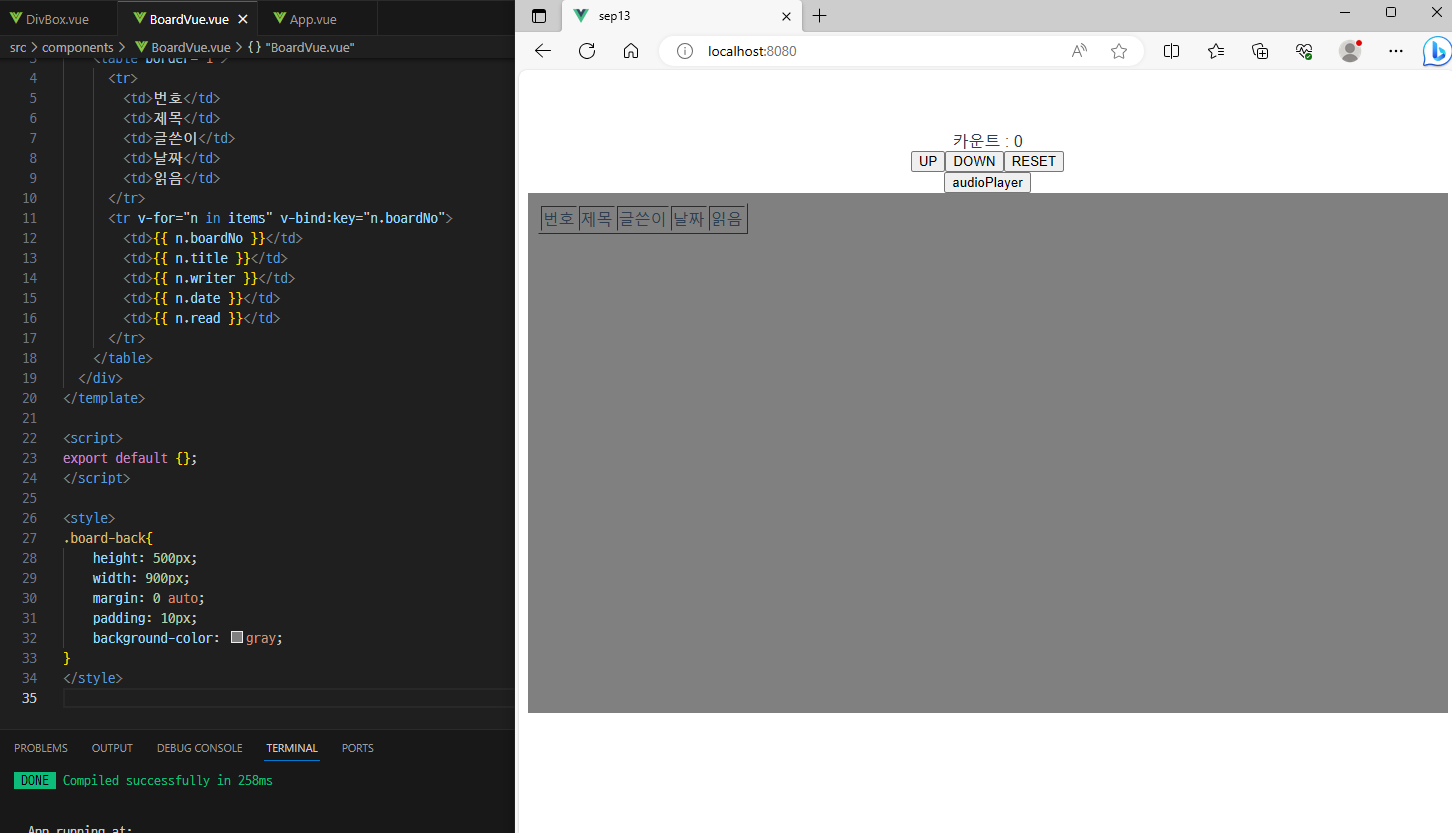The width and height of the screenshot is (1452, 833).
Task: Place cursor on empty line 35
Action: [288, 698]
